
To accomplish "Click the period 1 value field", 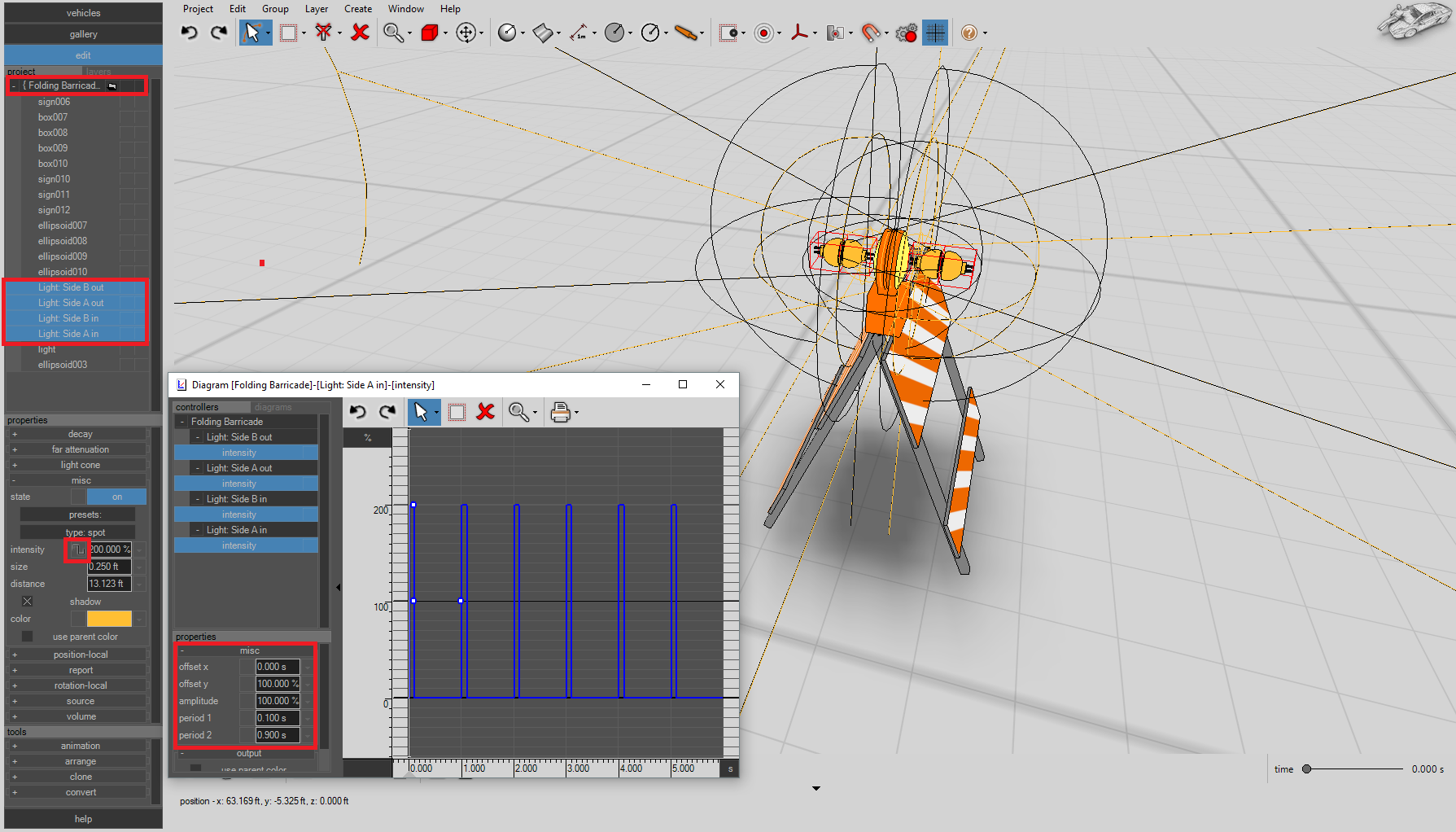I will click(278, 718).
